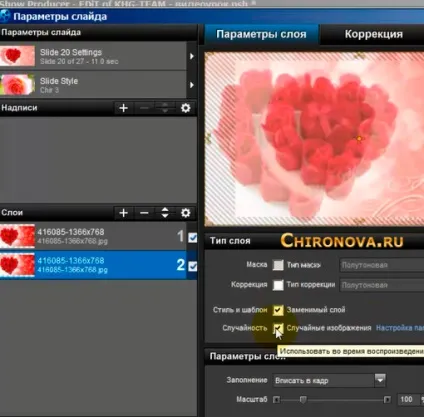Open Слои panel settings gear

[x=186, y=213]
